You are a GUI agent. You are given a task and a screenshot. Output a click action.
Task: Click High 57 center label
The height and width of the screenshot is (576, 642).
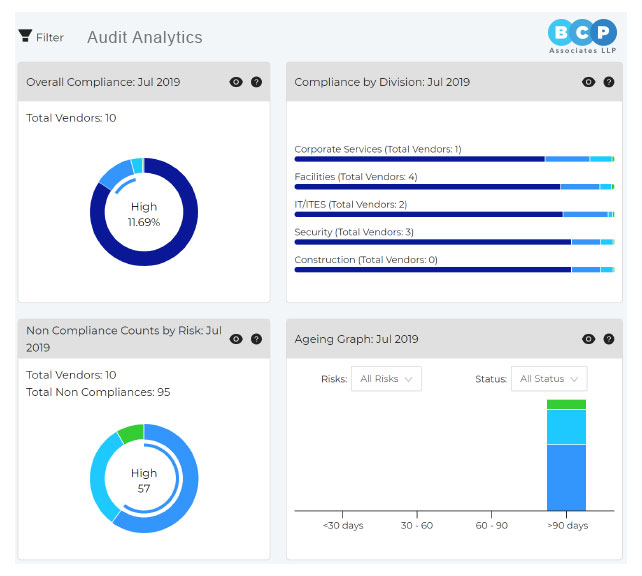(x=144, y=481)
